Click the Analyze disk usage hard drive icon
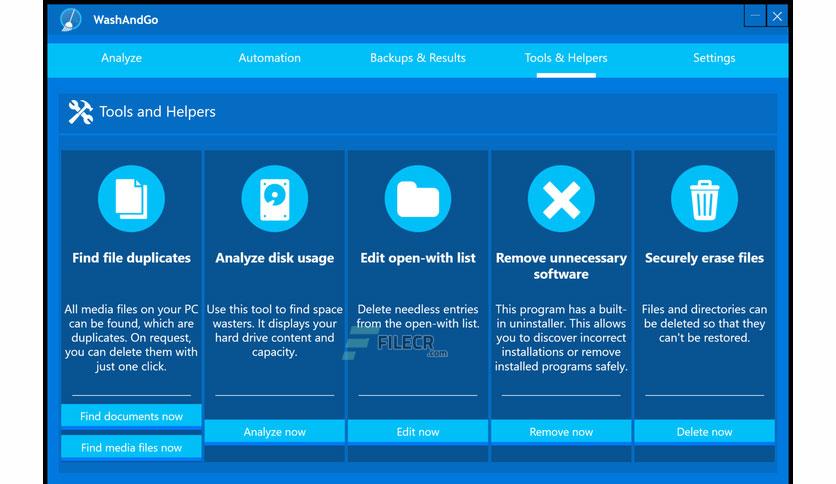The height and width of the screenshot is (484, 836). tap(275, 198)
